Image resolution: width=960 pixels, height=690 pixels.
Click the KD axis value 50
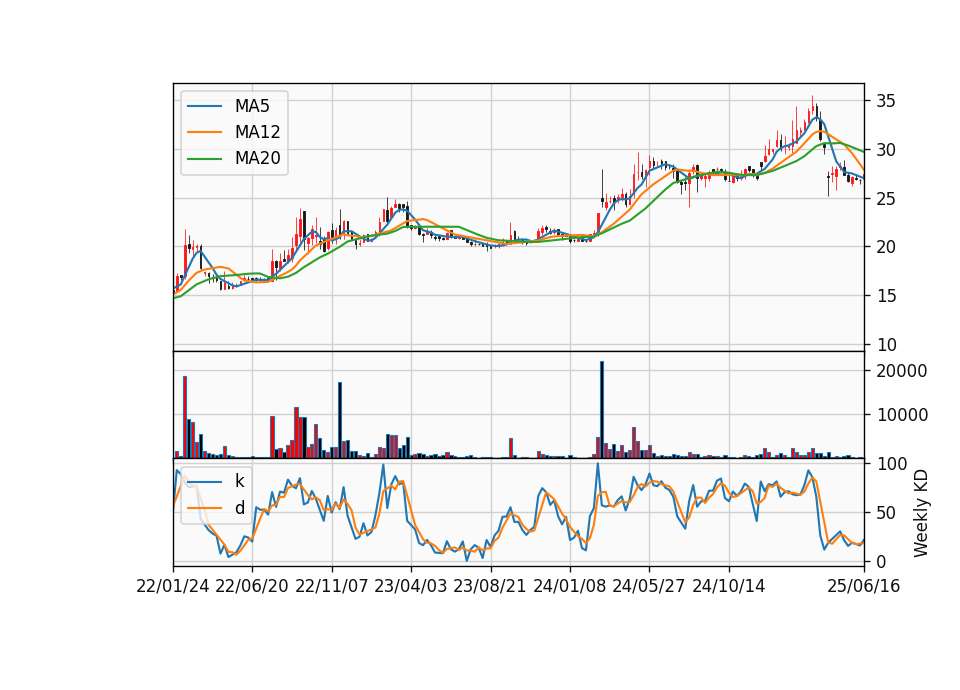coord(886,513)
